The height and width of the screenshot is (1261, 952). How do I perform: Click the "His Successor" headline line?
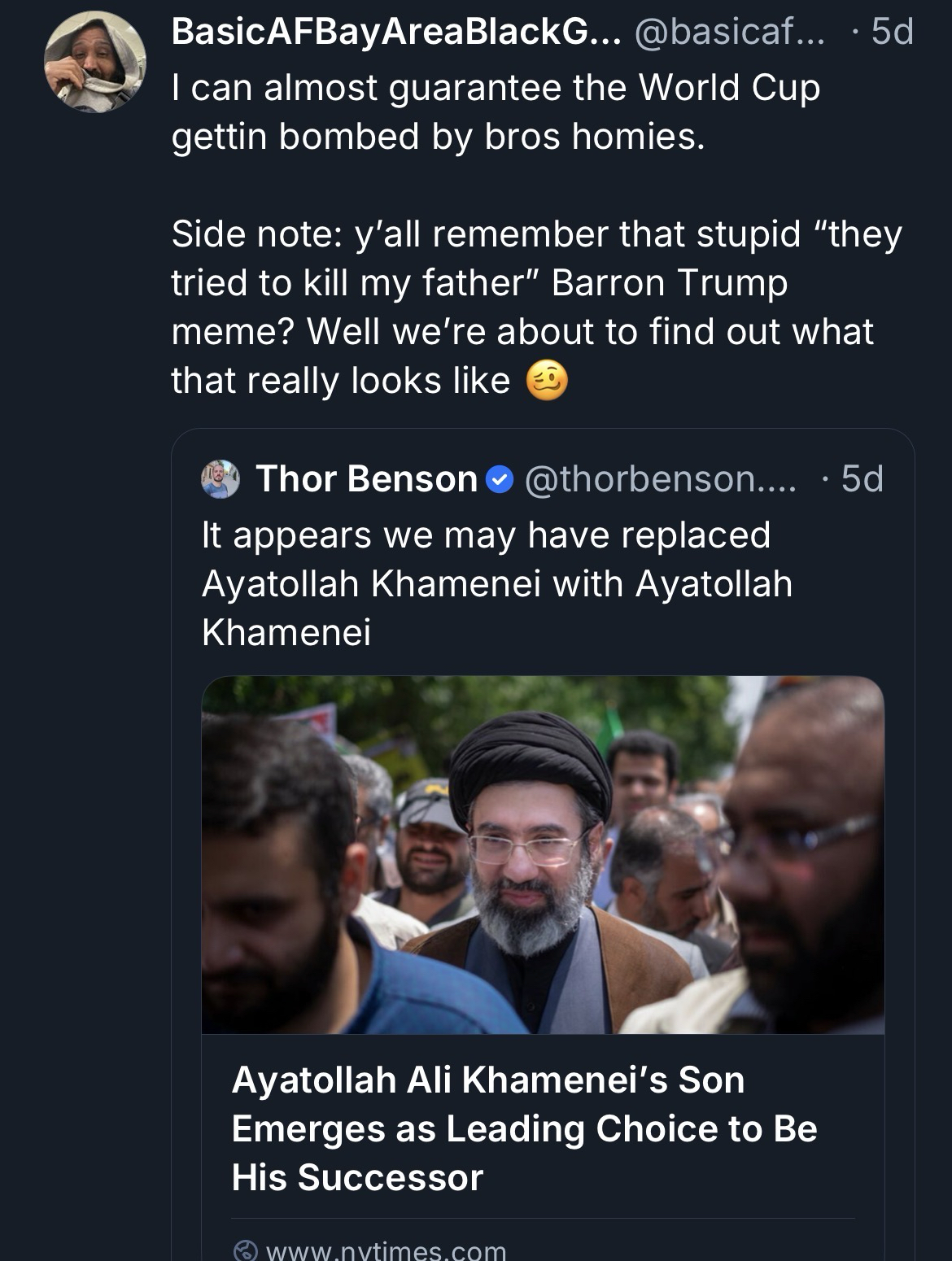tap(357, 1176)
